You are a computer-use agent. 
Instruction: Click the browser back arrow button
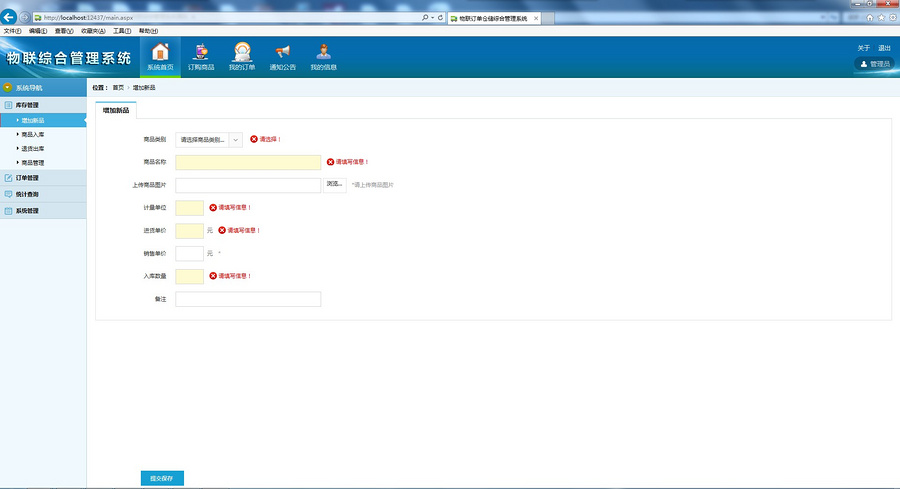(x=11, y=18)
